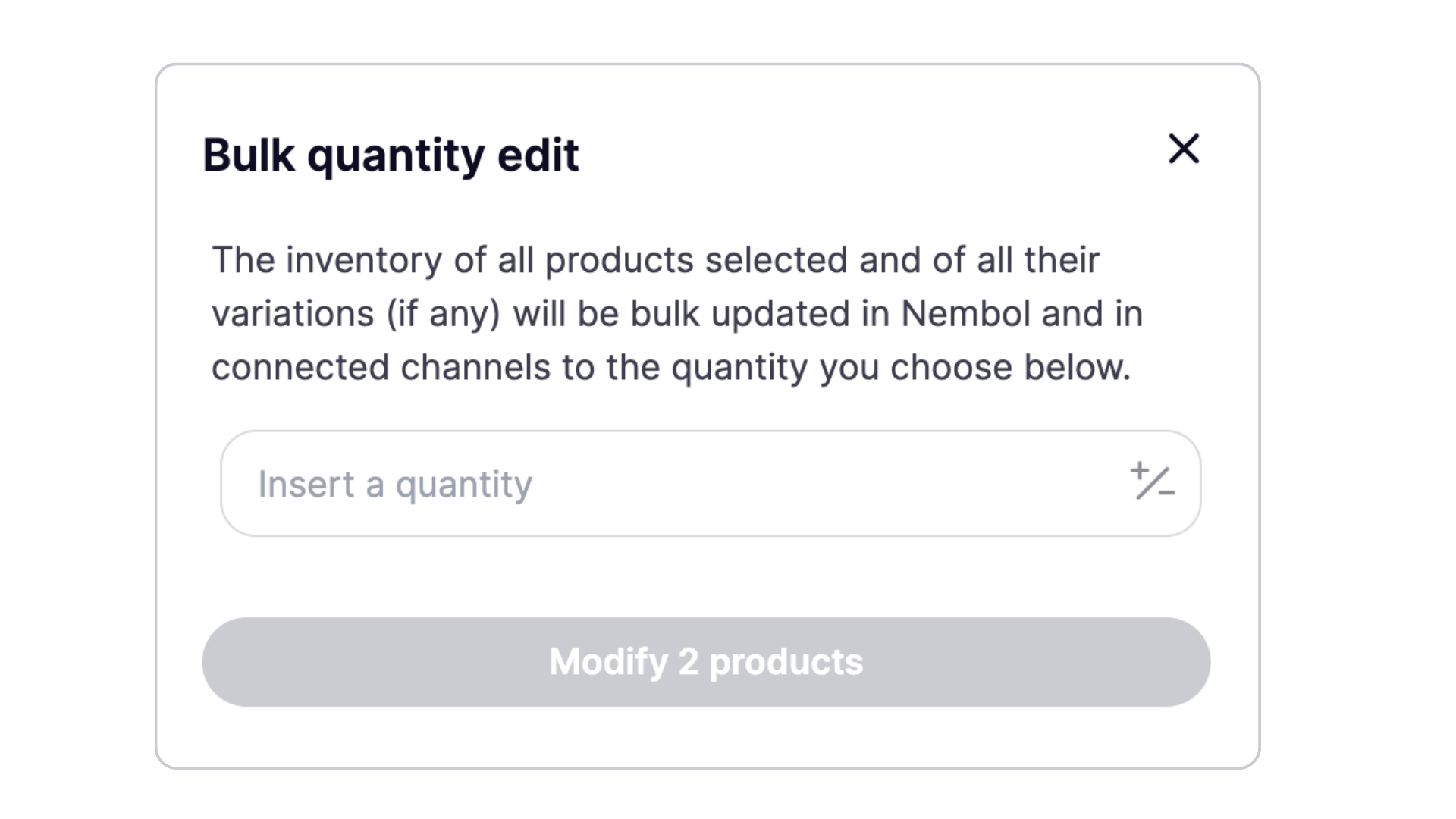Tap the plus-slash-minus symbol in the input
The height and width of the screenshot is (819, 1456).
(1152, 482)
